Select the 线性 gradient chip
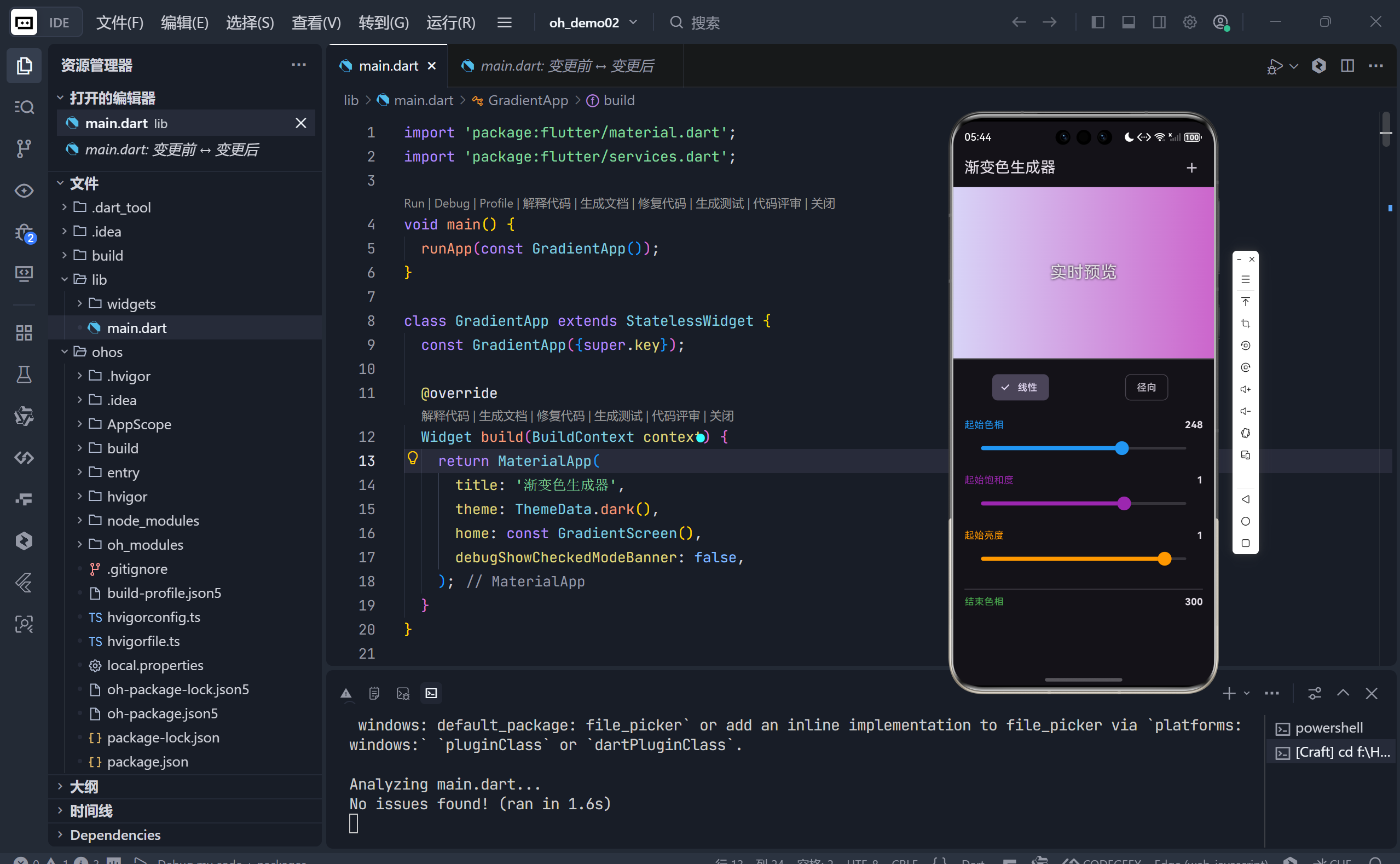1400x864 pixels. click(1020, 388)
